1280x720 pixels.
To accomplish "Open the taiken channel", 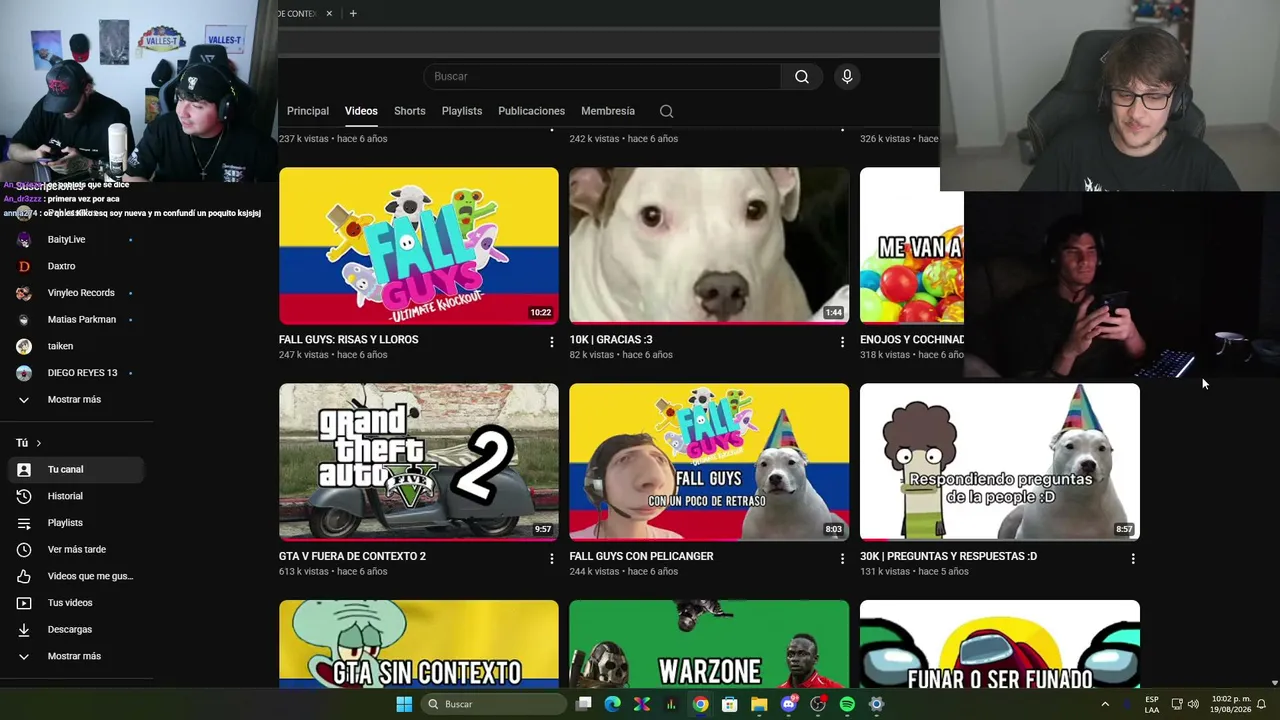I will click(x=77, y=346).
